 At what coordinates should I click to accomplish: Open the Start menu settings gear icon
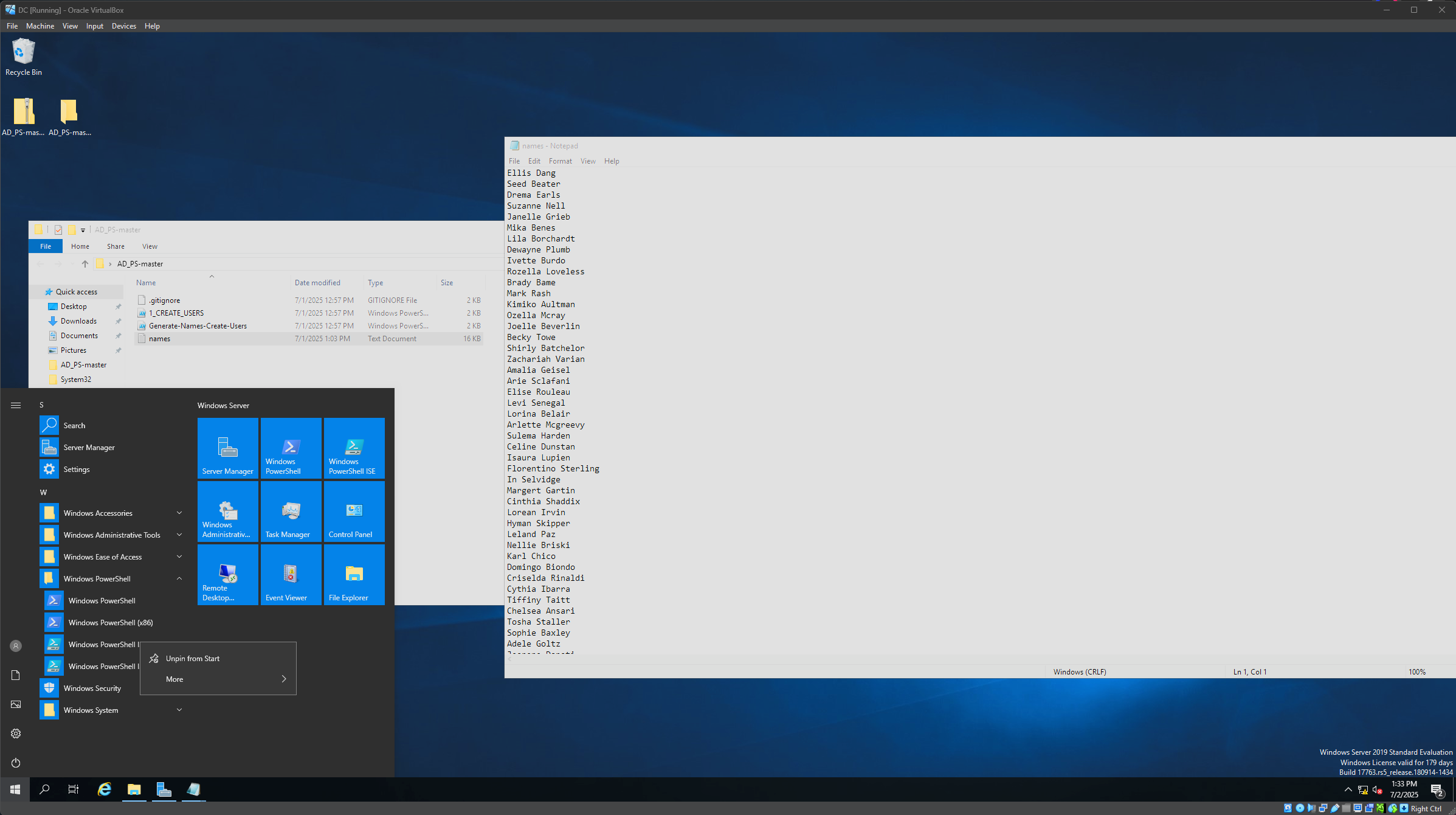pos(16,733)
